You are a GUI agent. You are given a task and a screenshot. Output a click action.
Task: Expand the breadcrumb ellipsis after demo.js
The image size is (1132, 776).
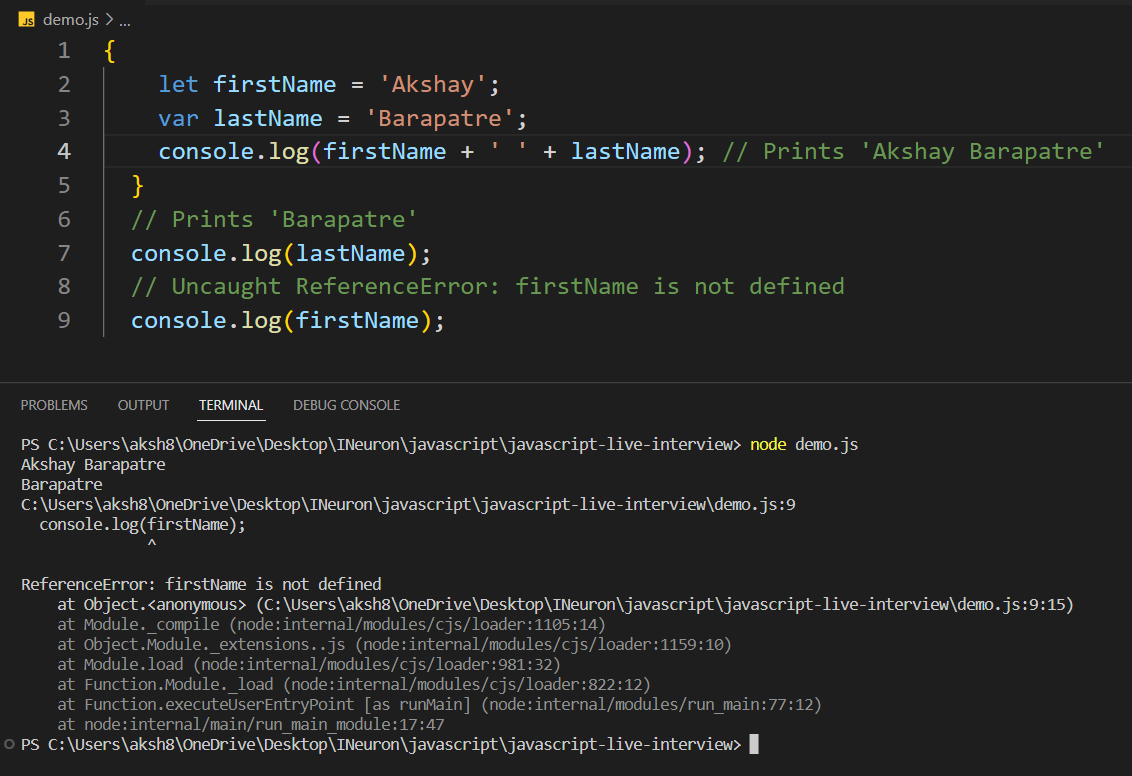coord(125,21)
